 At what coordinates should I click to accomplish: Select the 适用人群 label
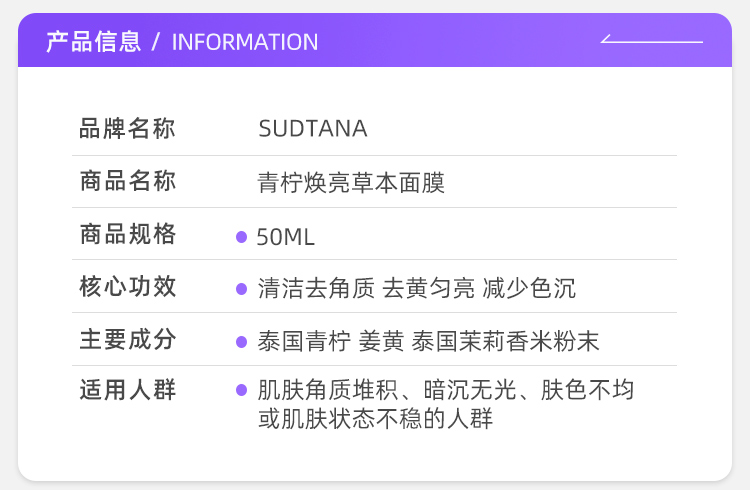click(127, 391)
